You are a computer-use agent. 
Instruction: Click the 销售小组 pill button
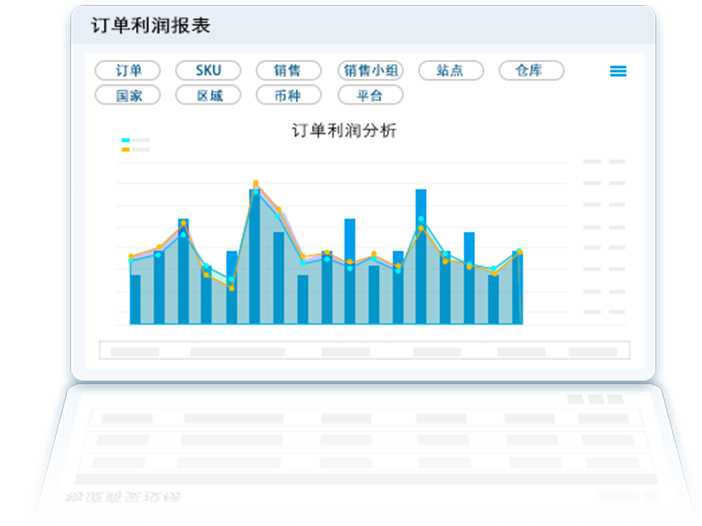(x=370, y=71)
